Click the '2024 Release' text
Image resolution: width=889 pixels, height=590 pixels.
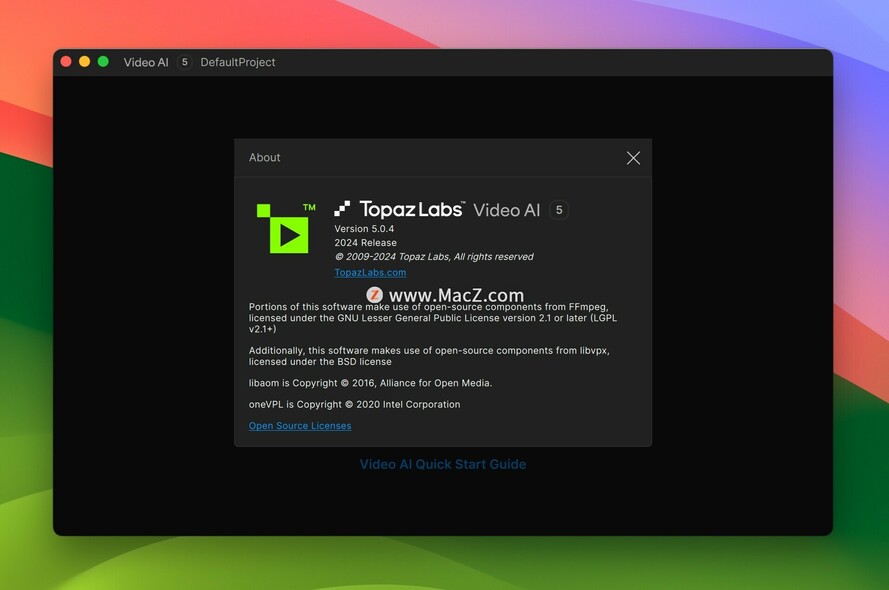pyautogui.click(x=365, y=243)
